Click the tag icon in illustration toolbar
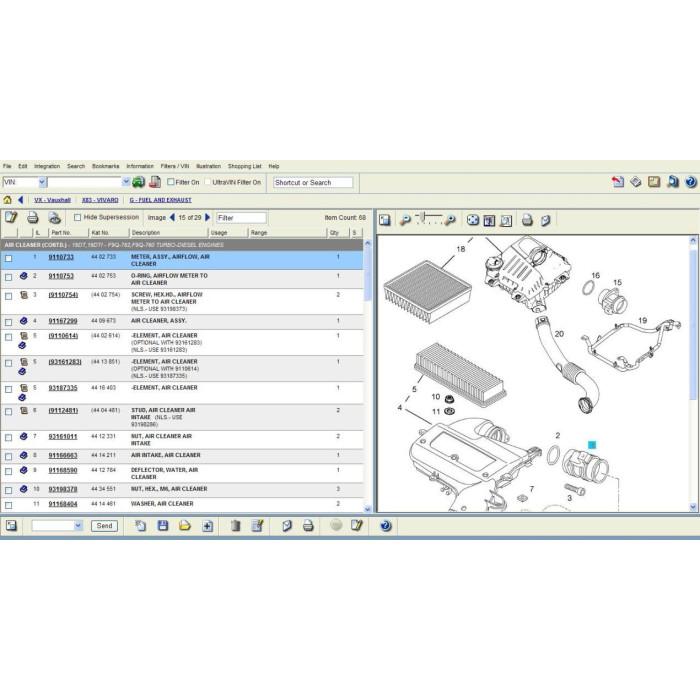The width and height of the screenshot is (700, 700). (x=546, y=221)
